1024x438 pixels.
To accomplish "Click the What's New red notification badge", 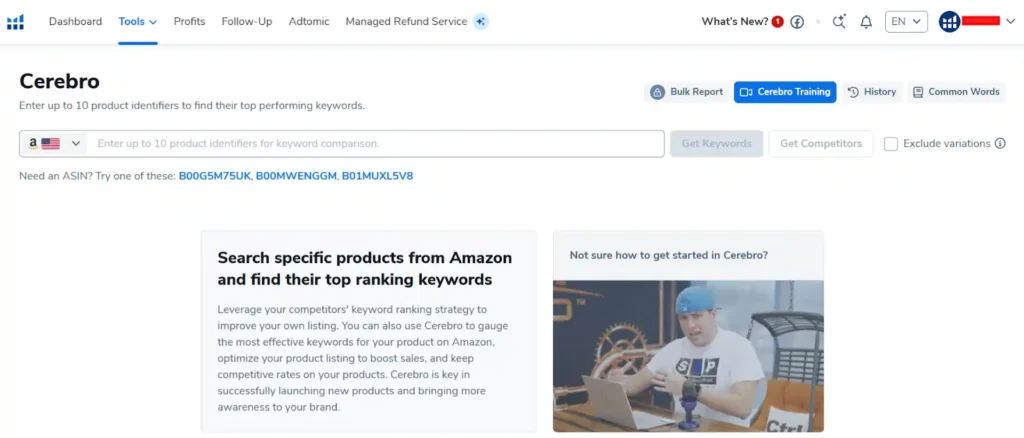I will (x=778, y=22).
